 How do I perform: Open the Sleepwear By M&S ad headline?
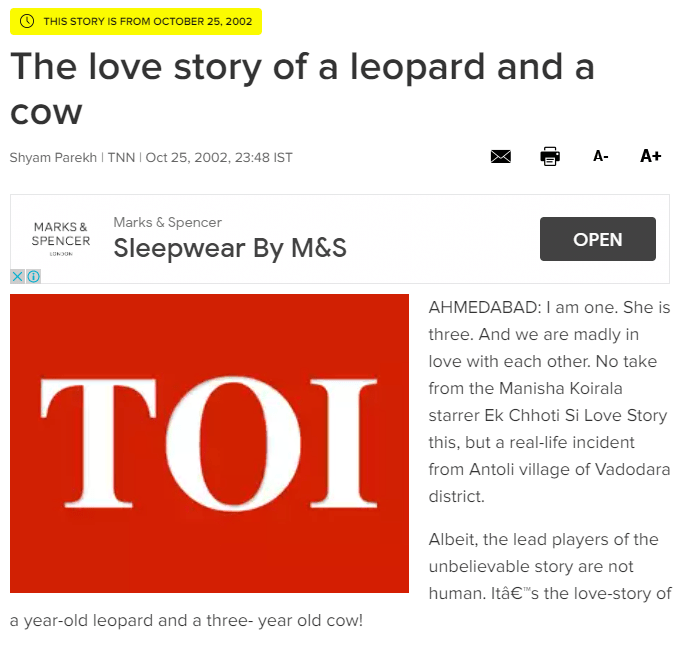(x=230, y=248)
